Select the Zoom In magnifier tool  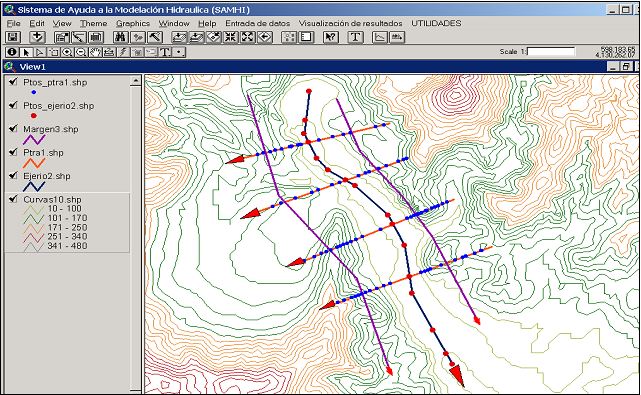(67, 52)
